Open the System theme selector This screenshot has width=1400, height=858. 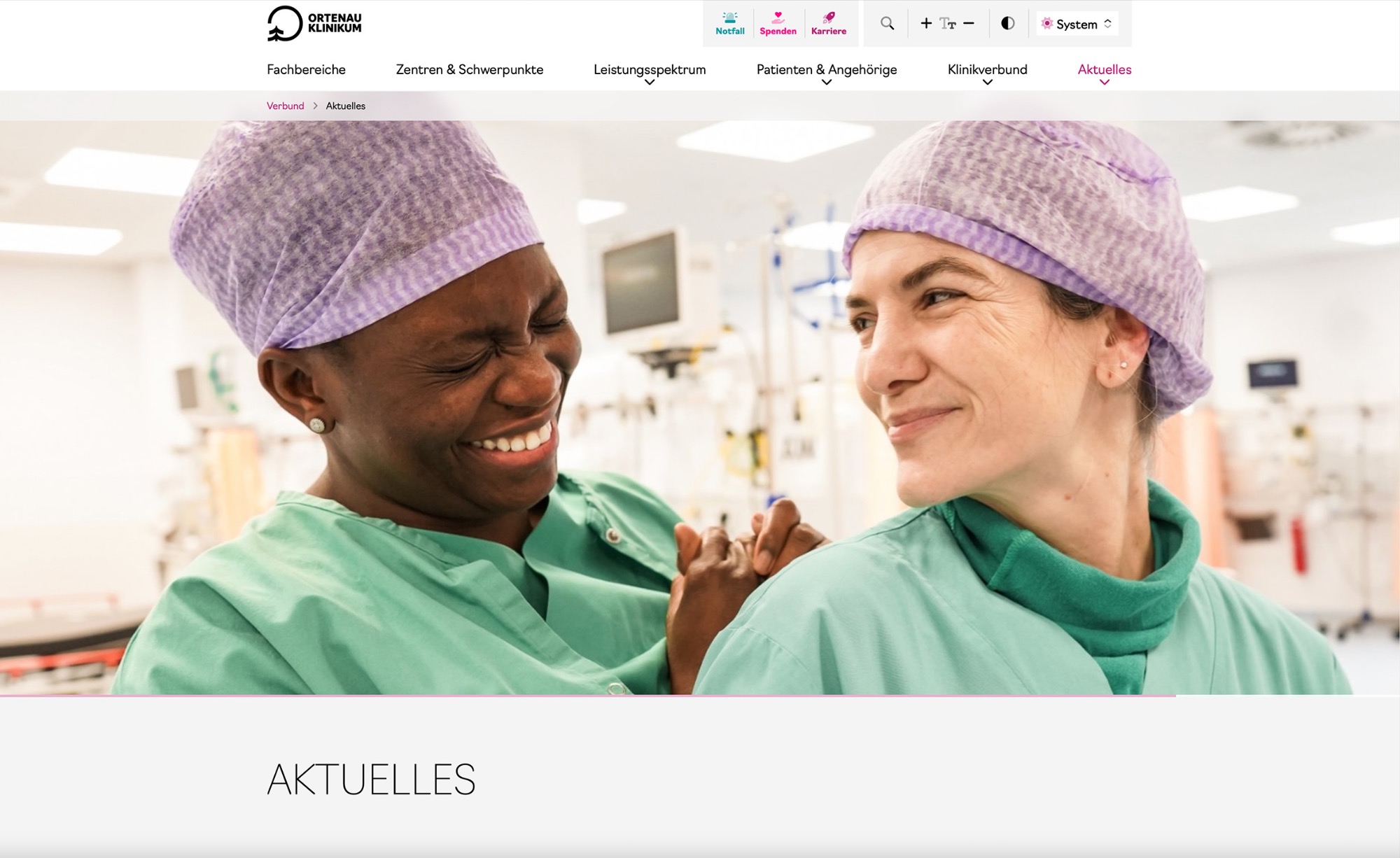(x=1077, y=24)
